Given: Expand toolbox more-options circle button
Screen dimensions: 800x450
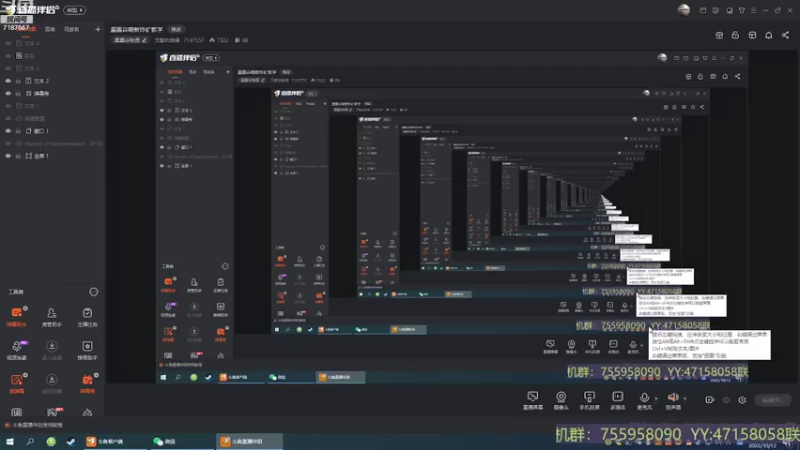Looking at the screenshot, I should pyautogui.click(x=93, y=292).
